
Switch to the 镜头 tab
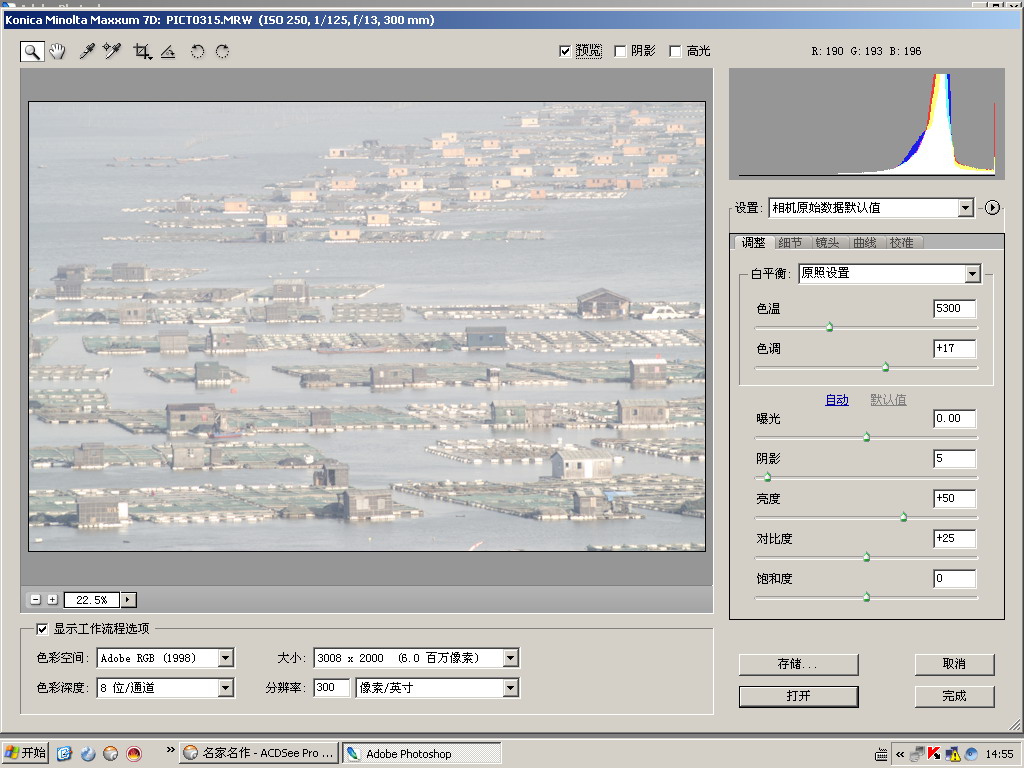coord(827,242)
